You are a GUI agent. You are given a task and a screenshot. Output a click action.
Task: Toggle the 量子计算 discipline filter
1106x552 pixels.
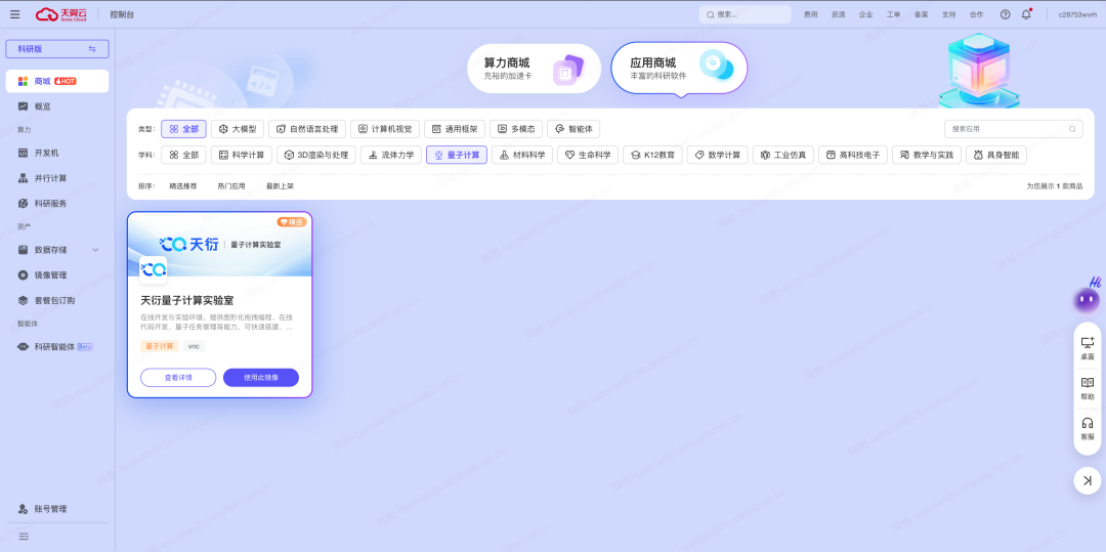coord(456,155)
